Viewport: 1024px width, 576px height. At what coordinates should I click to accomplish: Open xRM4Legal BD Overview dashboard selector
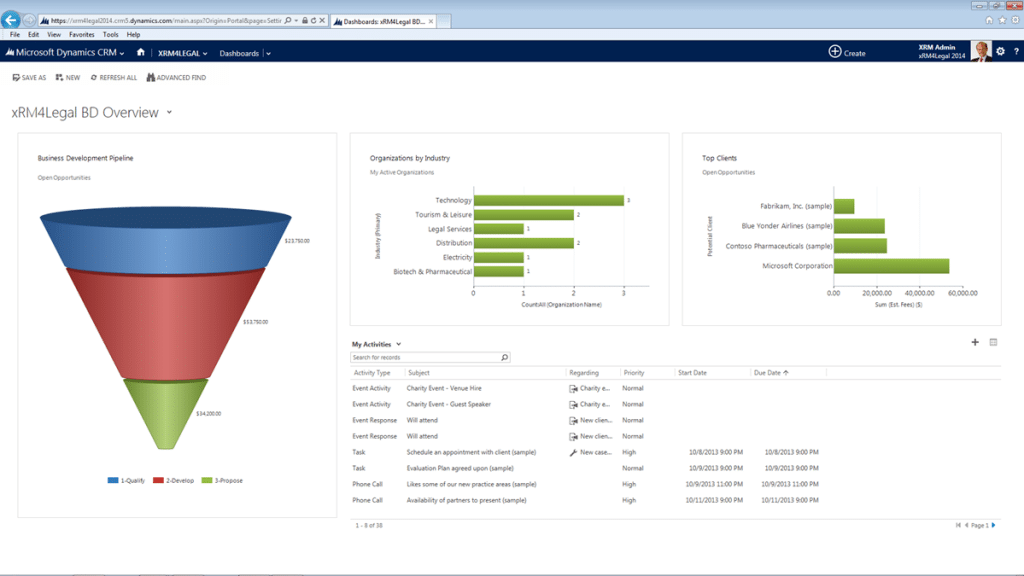pyautogui.click(x=169, y=112)
